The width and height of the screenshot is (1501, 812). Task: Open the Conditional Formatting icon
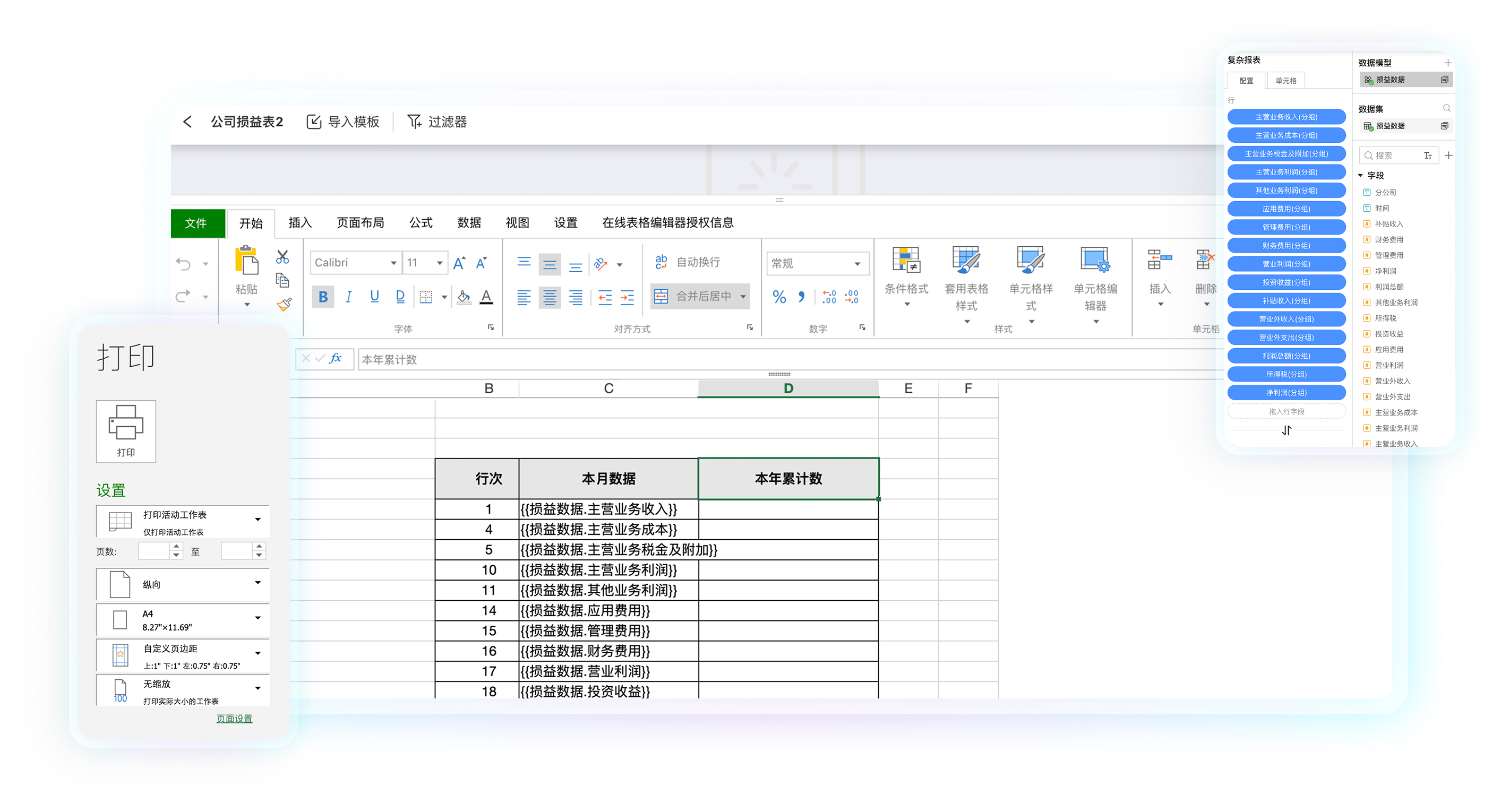[906, 261]
